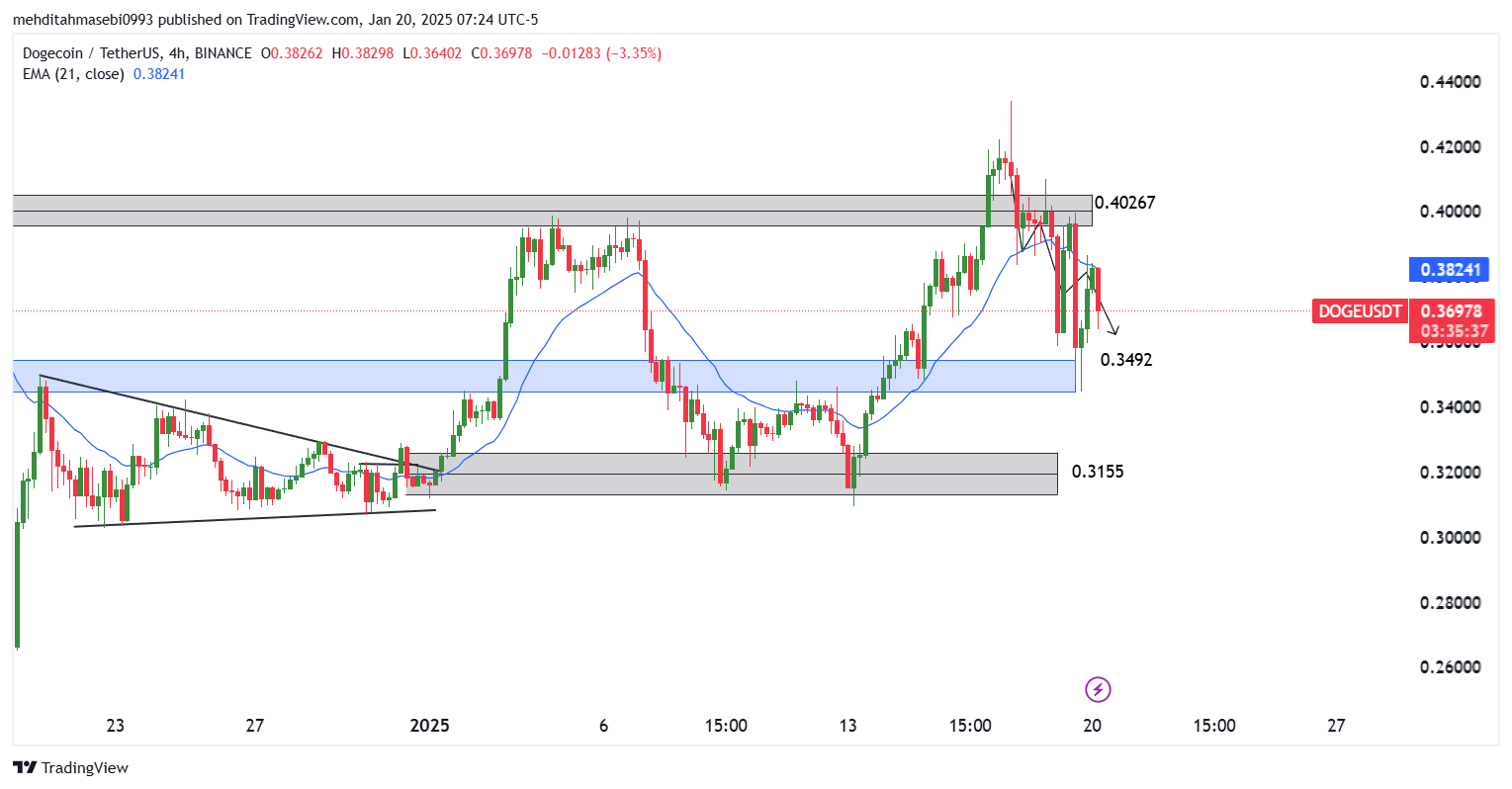Click the current price tag 0.36978

click(x=1451, y=311)
